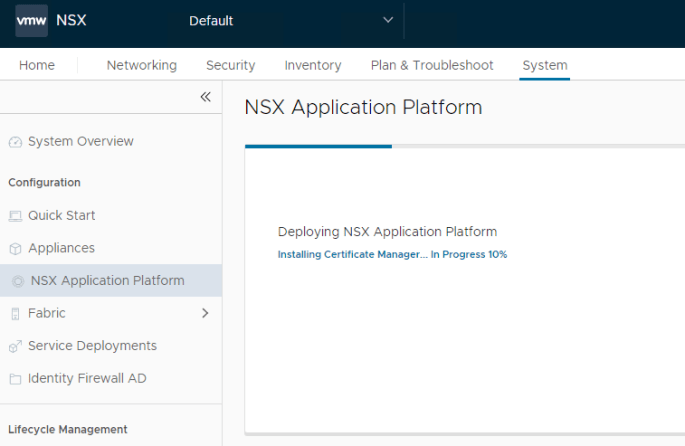Switch to the Networking tab
Image resolution: width=685 pixels, height=446 pixels.
pyautogui.click(x=142, y=65)
